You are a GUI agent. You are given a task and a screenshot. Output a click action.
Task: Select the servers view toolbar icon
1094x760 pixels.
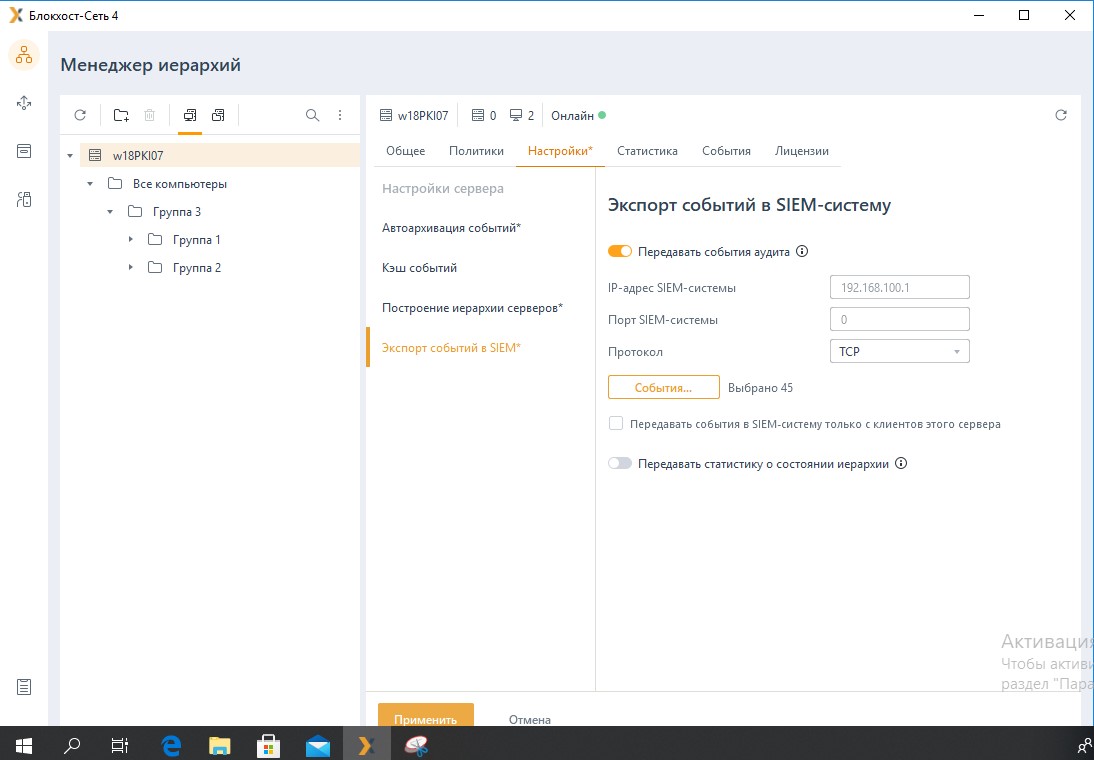pyautogui.click(x=218, y=115)
